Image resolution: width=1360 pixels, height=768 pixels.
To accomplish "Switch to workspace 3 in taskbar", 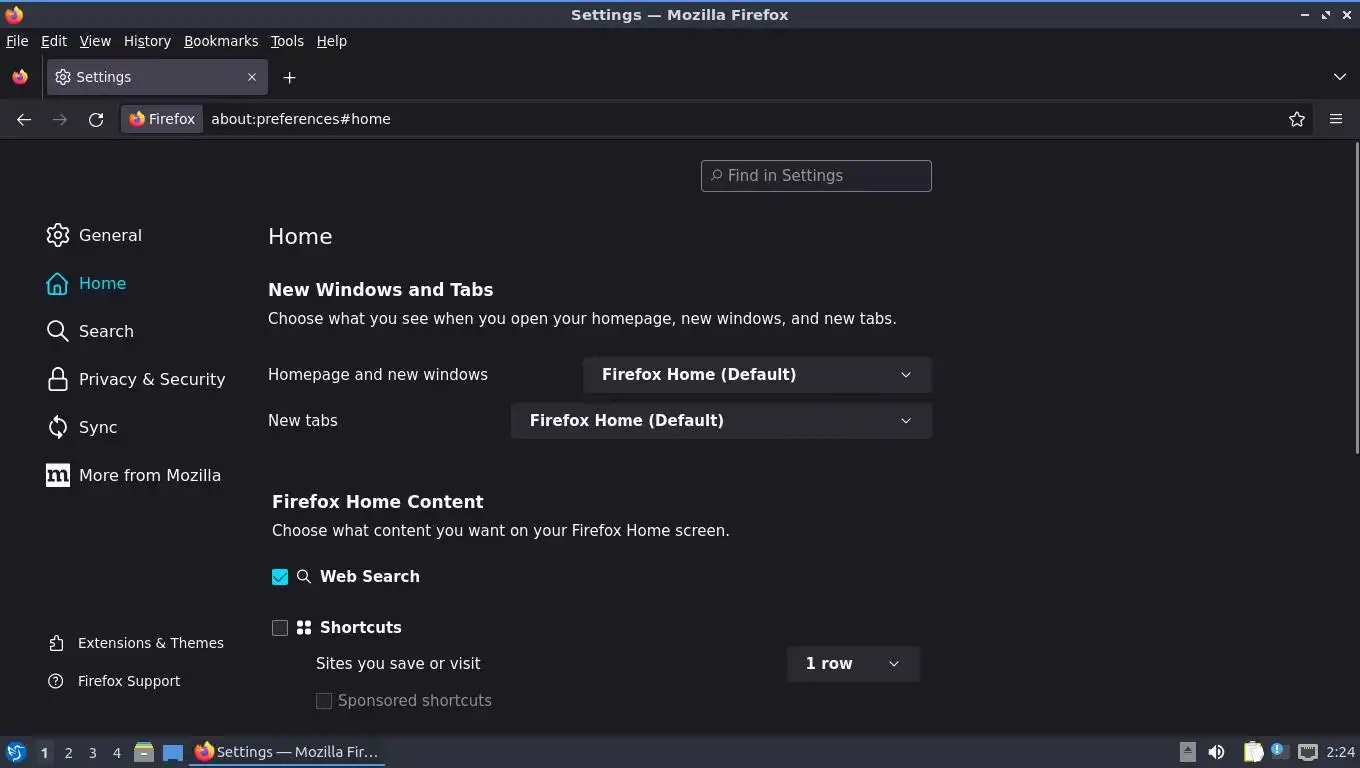I will pos(92,753).
